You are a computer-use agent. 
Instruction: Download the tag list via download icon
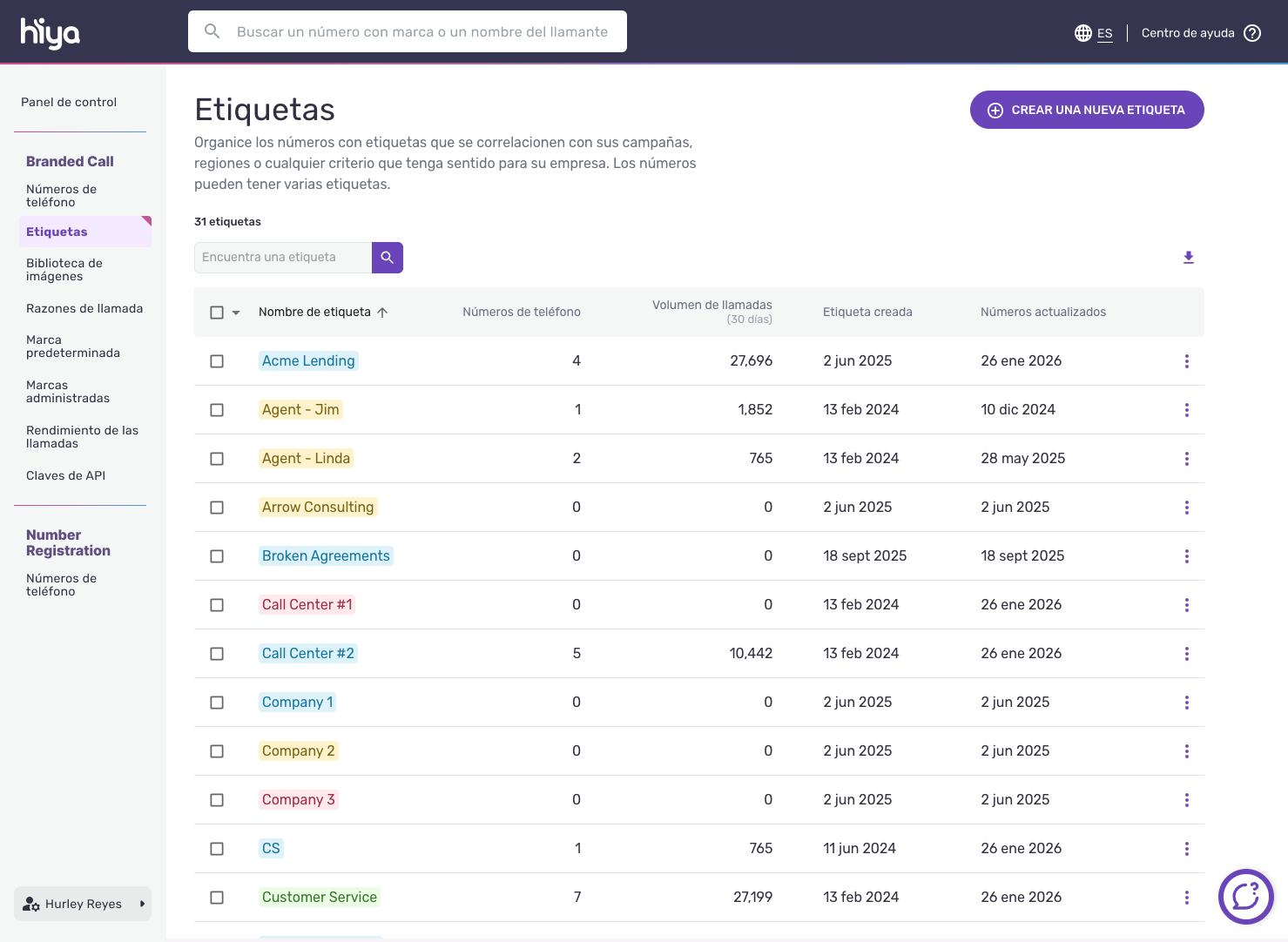pos(1188,258)
